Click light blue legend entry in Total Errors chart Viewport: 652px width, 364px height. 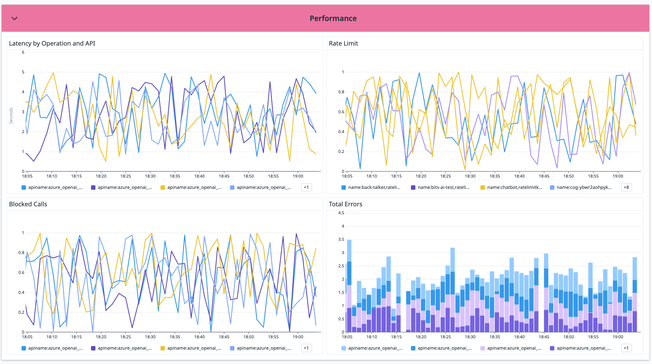[372, 348]
